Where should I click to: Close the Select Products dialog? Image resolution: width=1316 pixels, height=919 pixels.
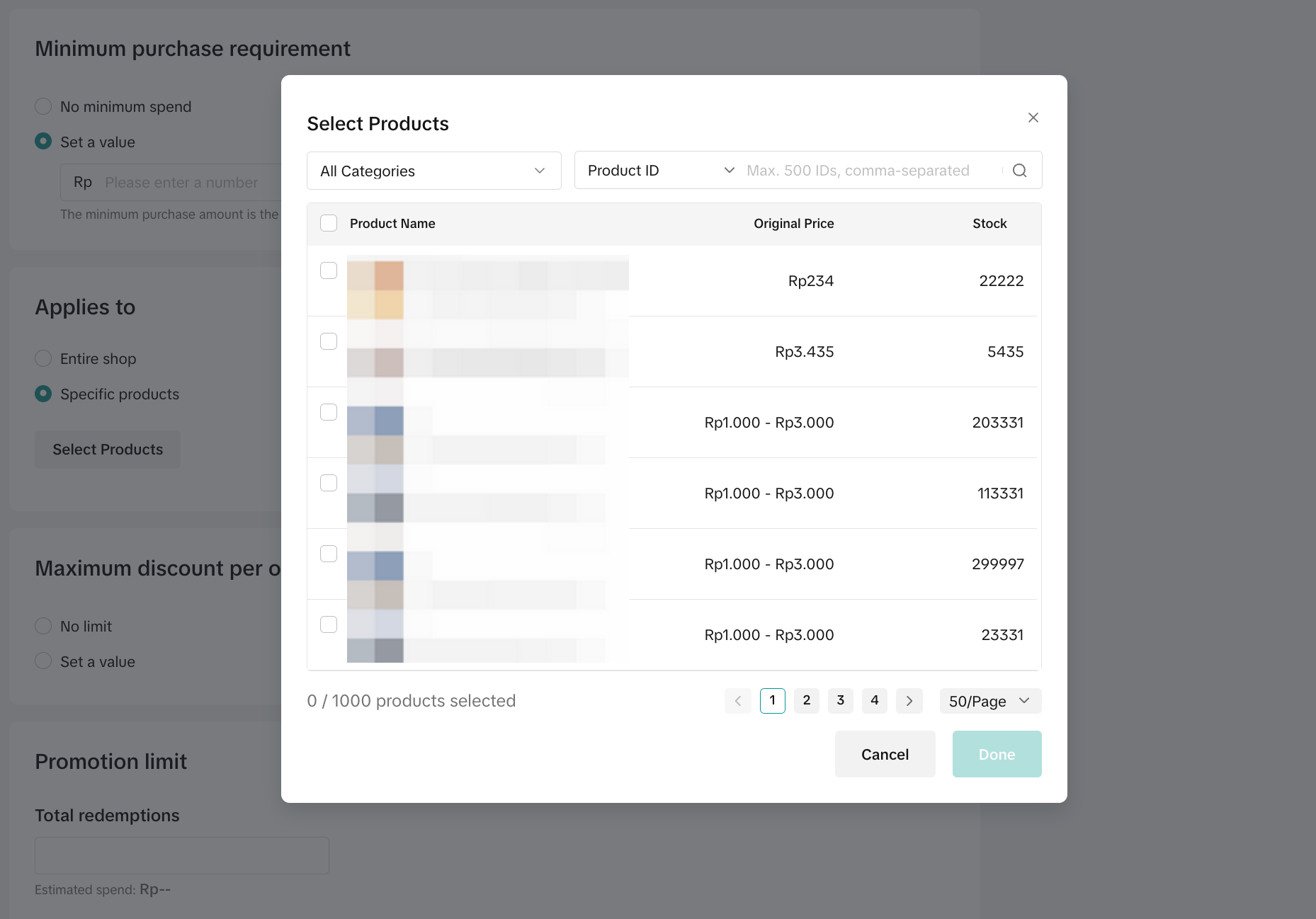(x=1033, y=118)
